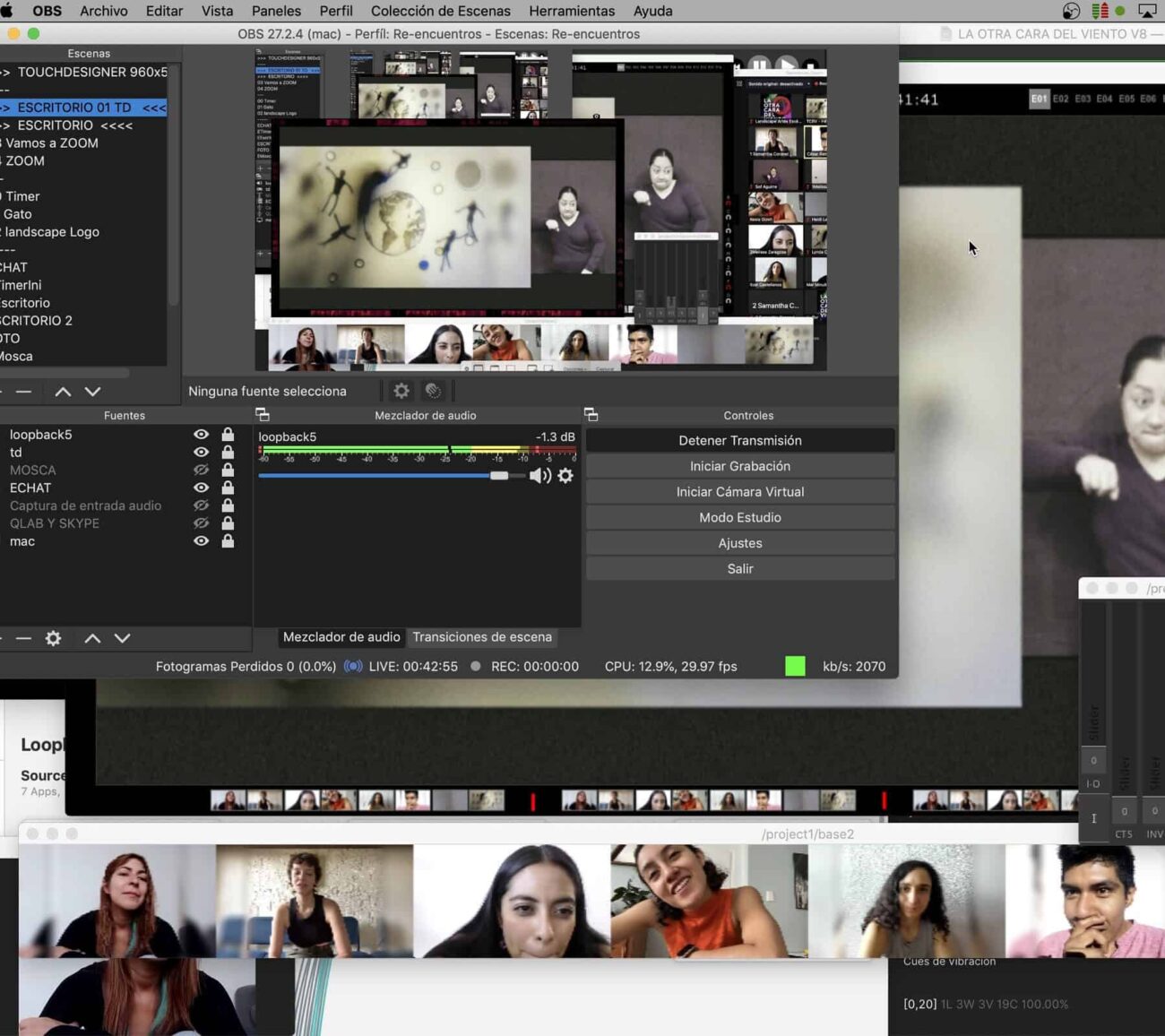Show the hidden MOSCA source
Viewport: 1165px width, 1036px height.
(x=201, y=470)
